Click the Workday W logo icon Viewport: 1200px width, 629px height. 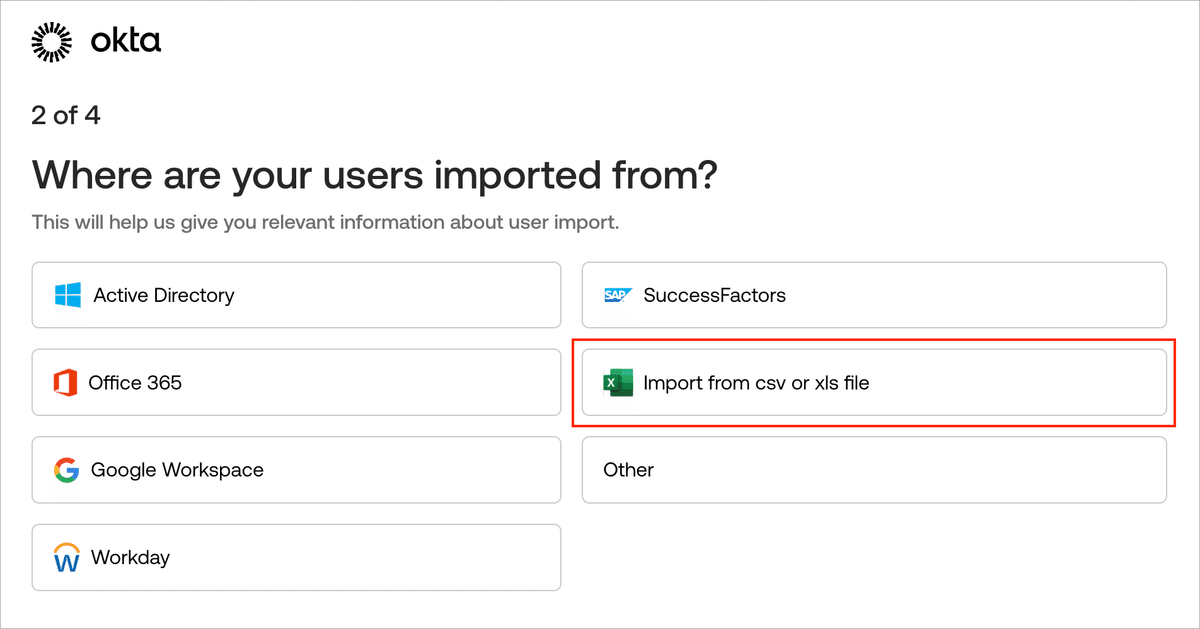67,558
